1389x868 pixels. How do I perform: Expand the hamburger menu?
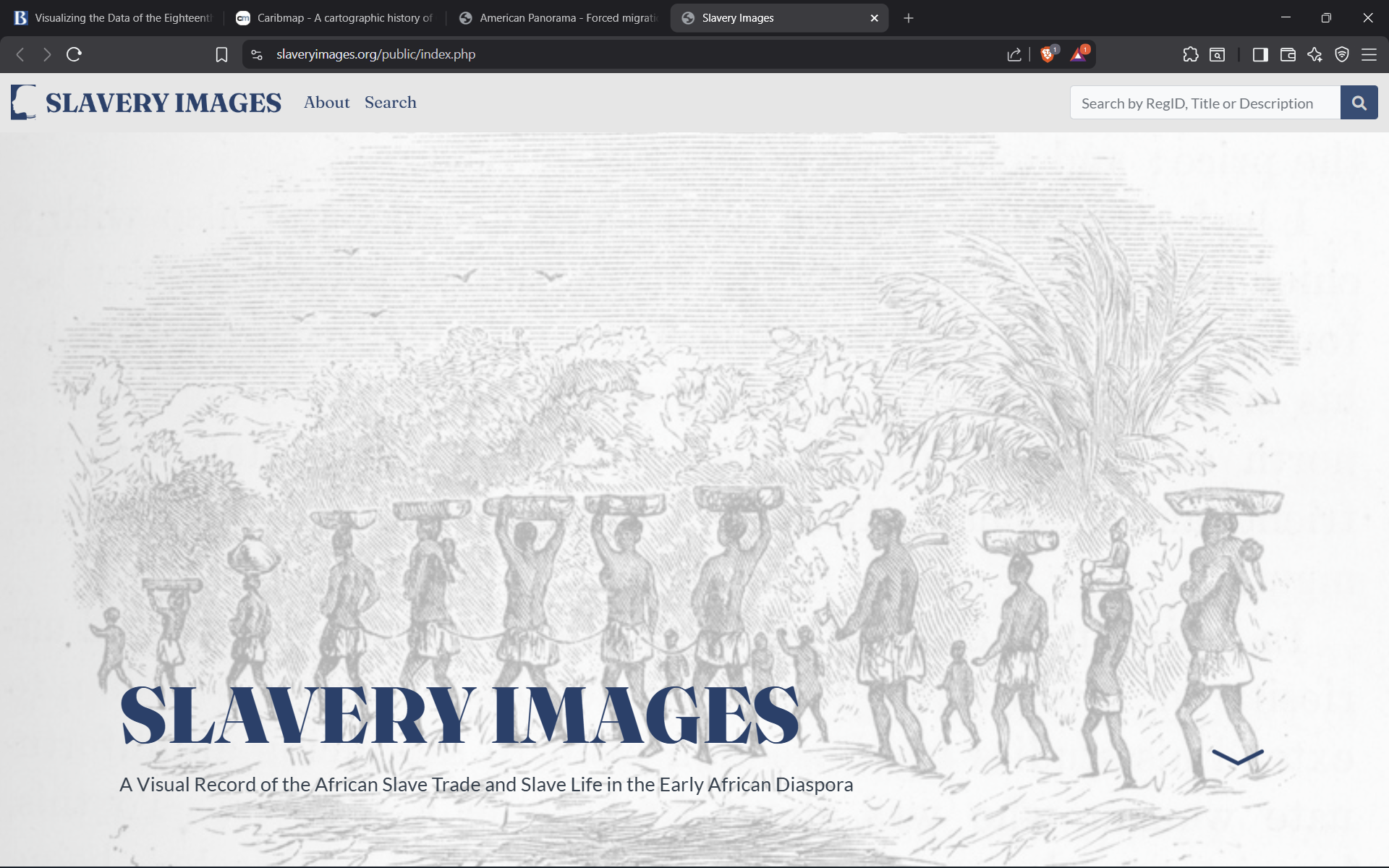(1369, 54)
